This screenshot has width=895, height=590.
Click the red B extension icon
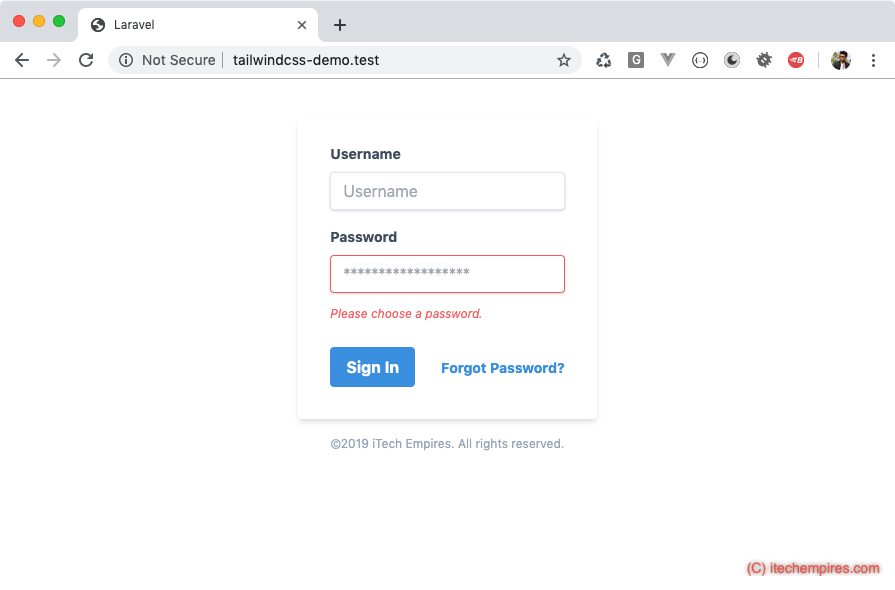pos(797,60)
